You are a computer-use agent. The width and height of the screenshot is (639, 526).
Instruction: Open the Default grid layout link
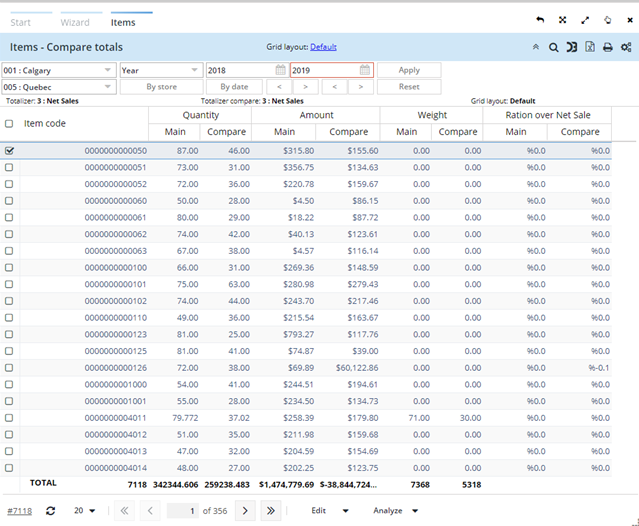[323, 47]
